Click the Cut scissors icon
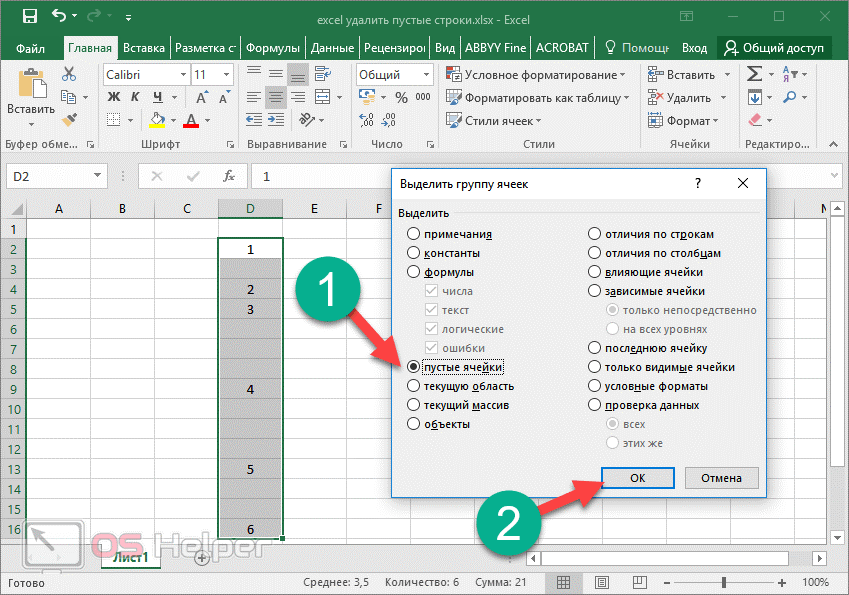Viewport: 849px width, 595px height. point(69,74)
